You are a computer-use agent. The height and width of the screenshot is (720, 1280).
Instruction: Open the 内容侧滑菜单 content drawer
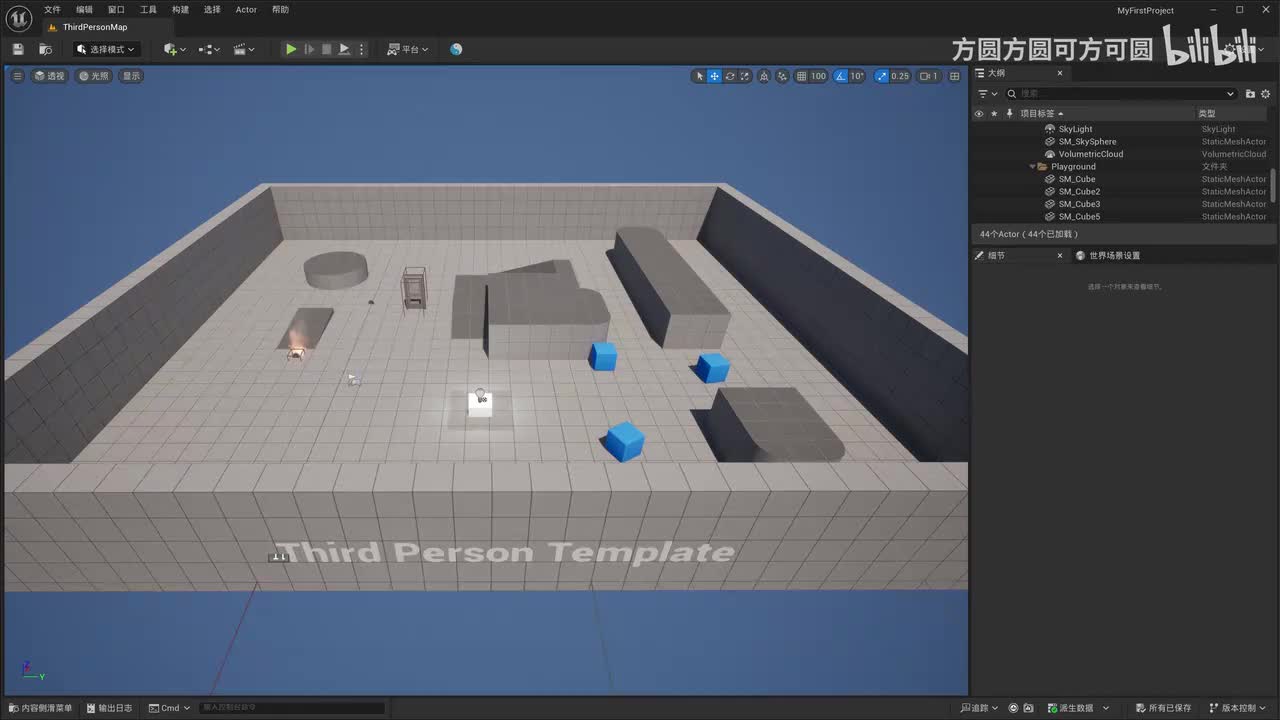pyautogui.click(x=40, y=708)
